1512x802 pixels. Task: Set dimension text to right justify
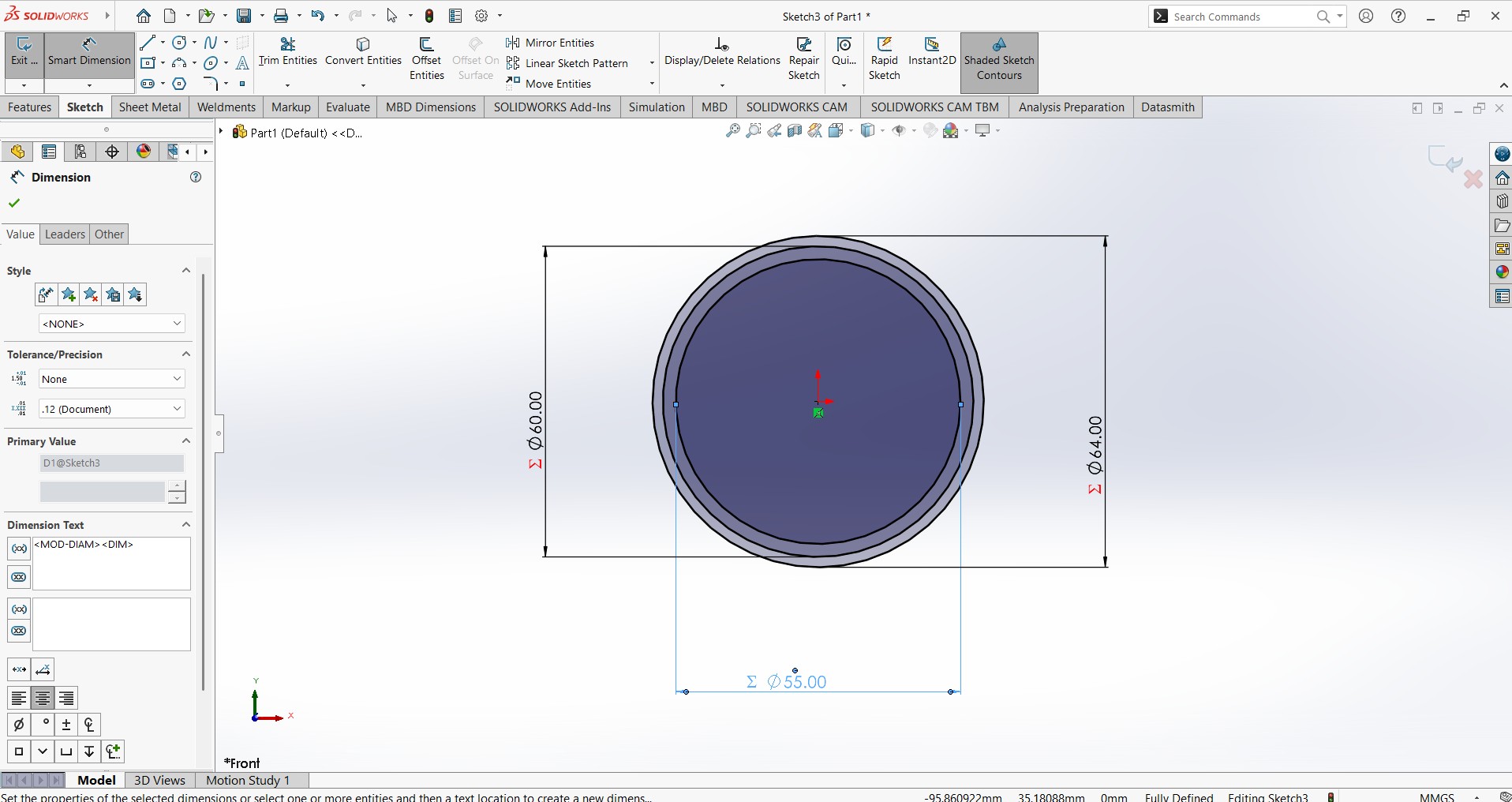[66, 699]
